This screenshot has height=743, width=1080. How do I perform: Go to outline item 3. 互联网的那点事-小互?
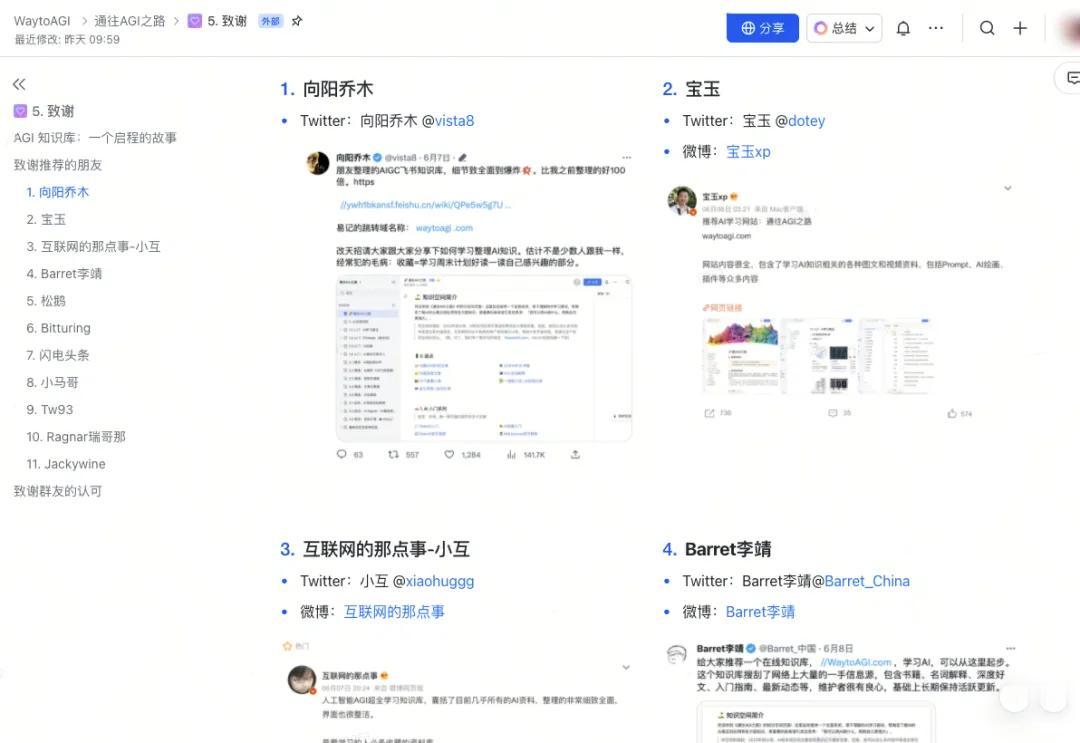[x=93, y=247]
